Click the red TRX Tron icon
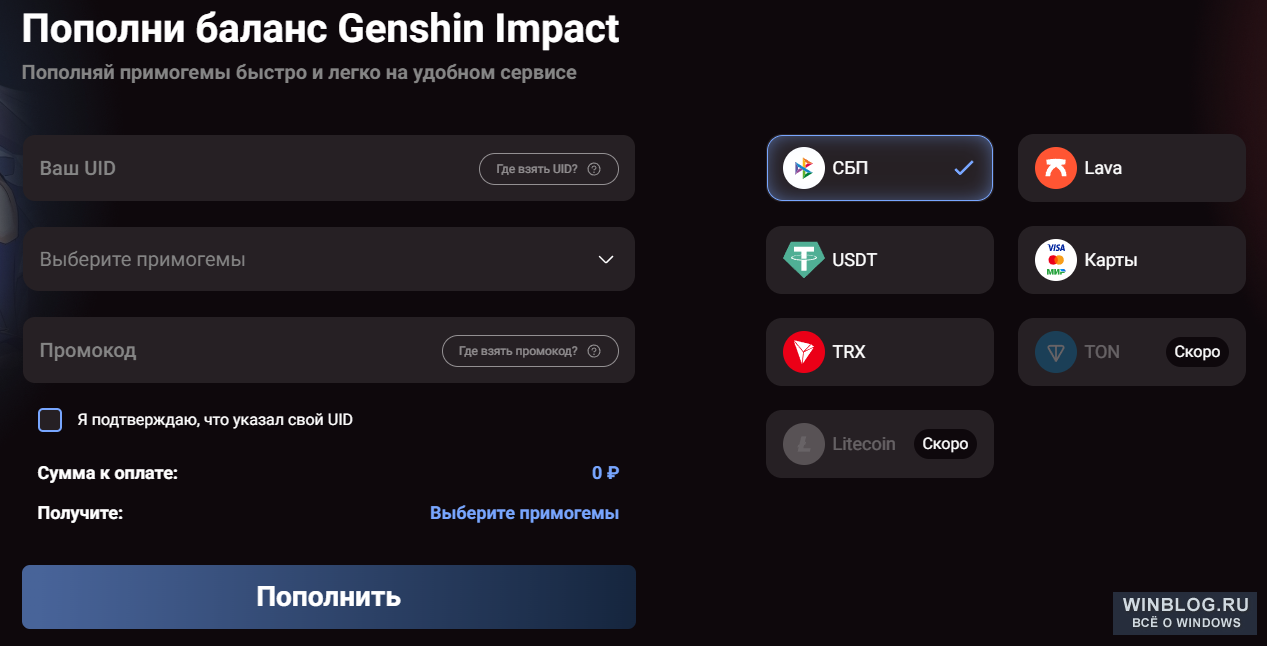This screenshot has height=646, width=1267. coord(804,352)
